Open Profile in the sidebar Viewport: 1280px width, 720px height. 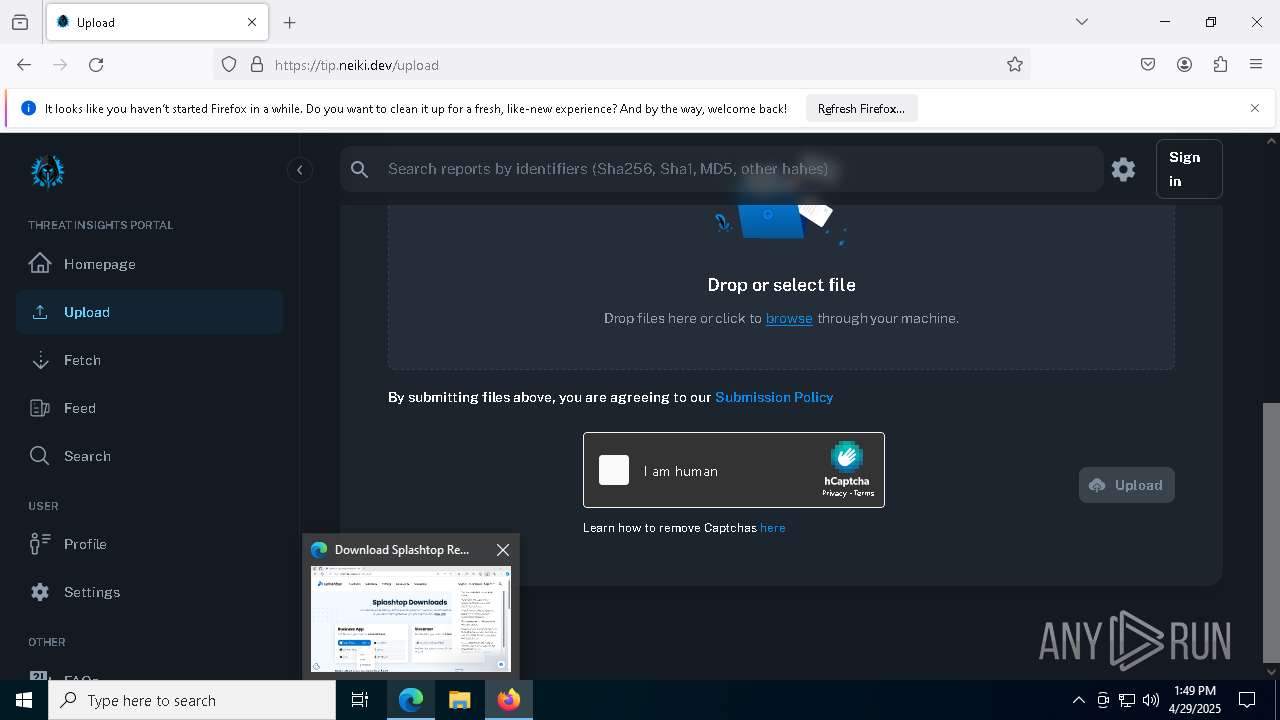click(x=150, y=544)
